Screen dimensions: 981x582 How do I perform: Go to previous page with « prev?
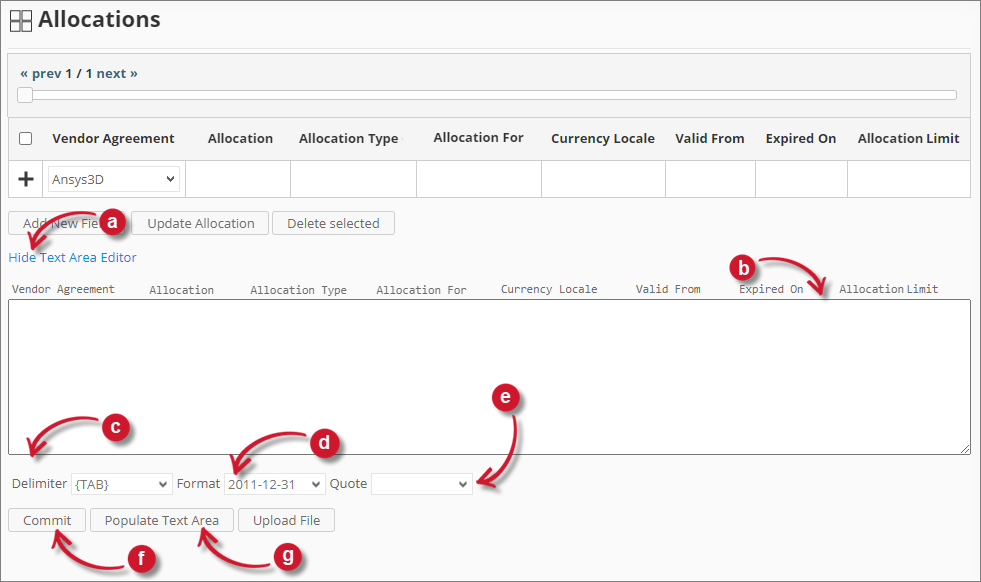pyautogui.click(x=41, y=74)
